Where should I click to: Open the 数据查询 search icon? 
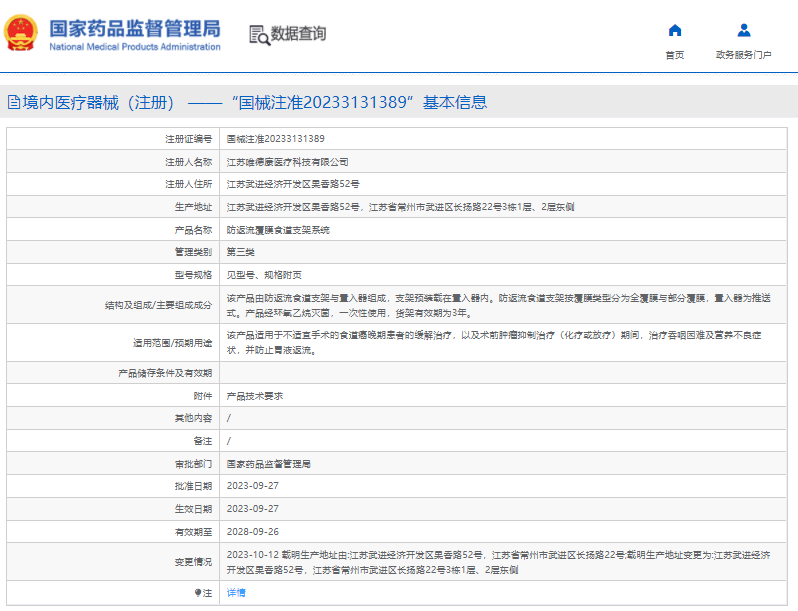[260, 35]
